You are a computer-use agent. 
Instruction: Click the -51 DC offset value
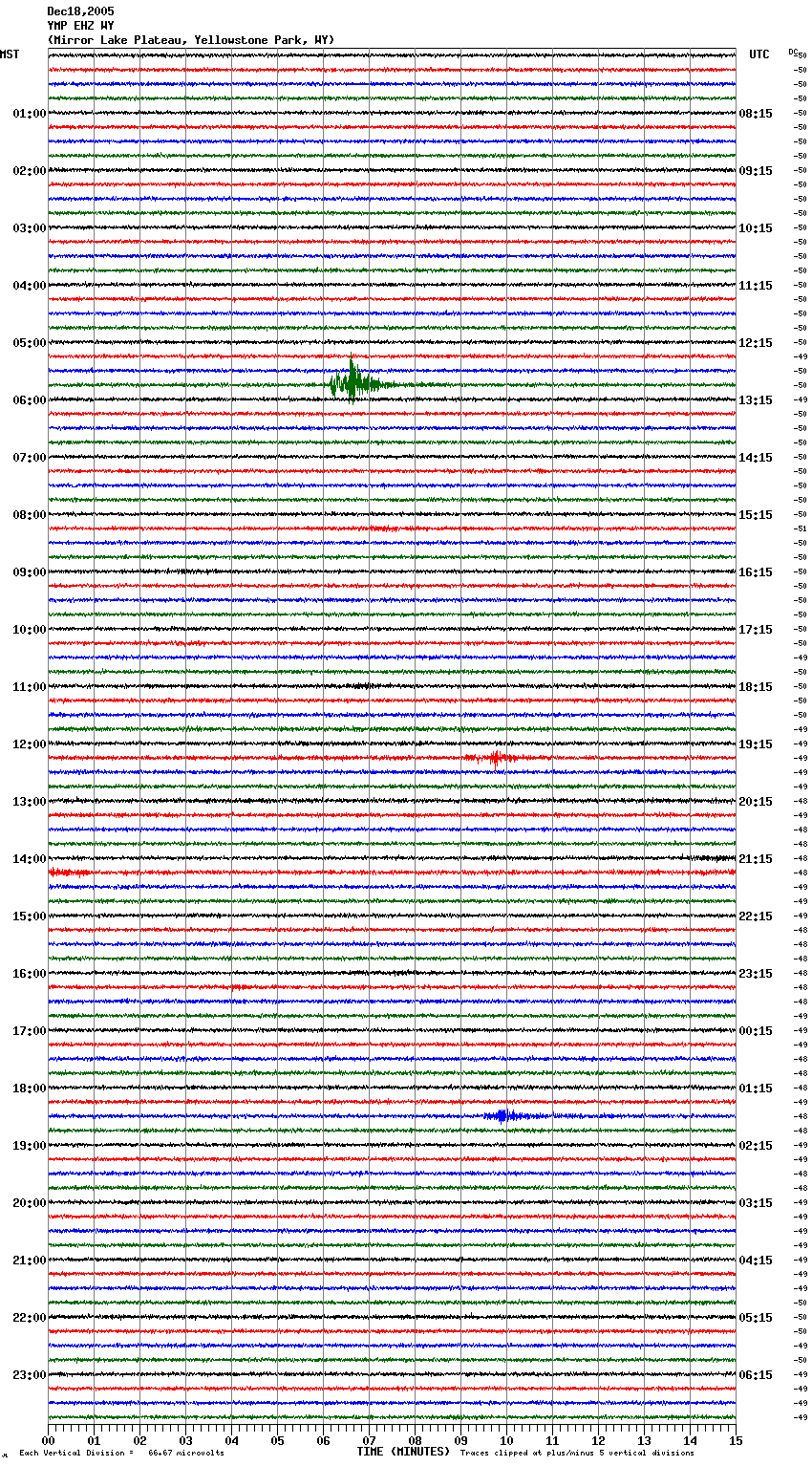tap(801, 528)
